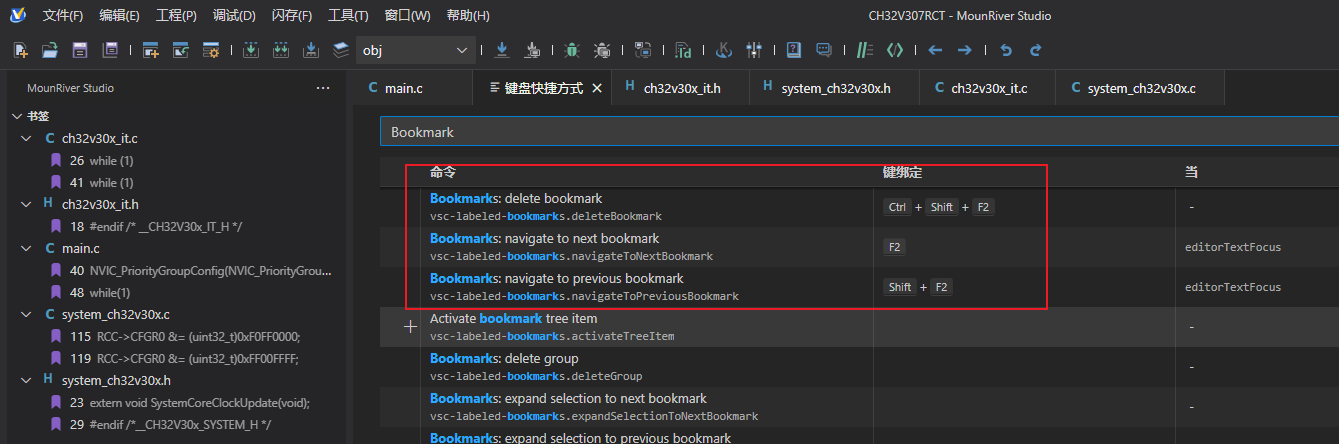Click the sliders settings toolbar icon
The height and width of the screenshot is (444, 1339).
[755, 50]
